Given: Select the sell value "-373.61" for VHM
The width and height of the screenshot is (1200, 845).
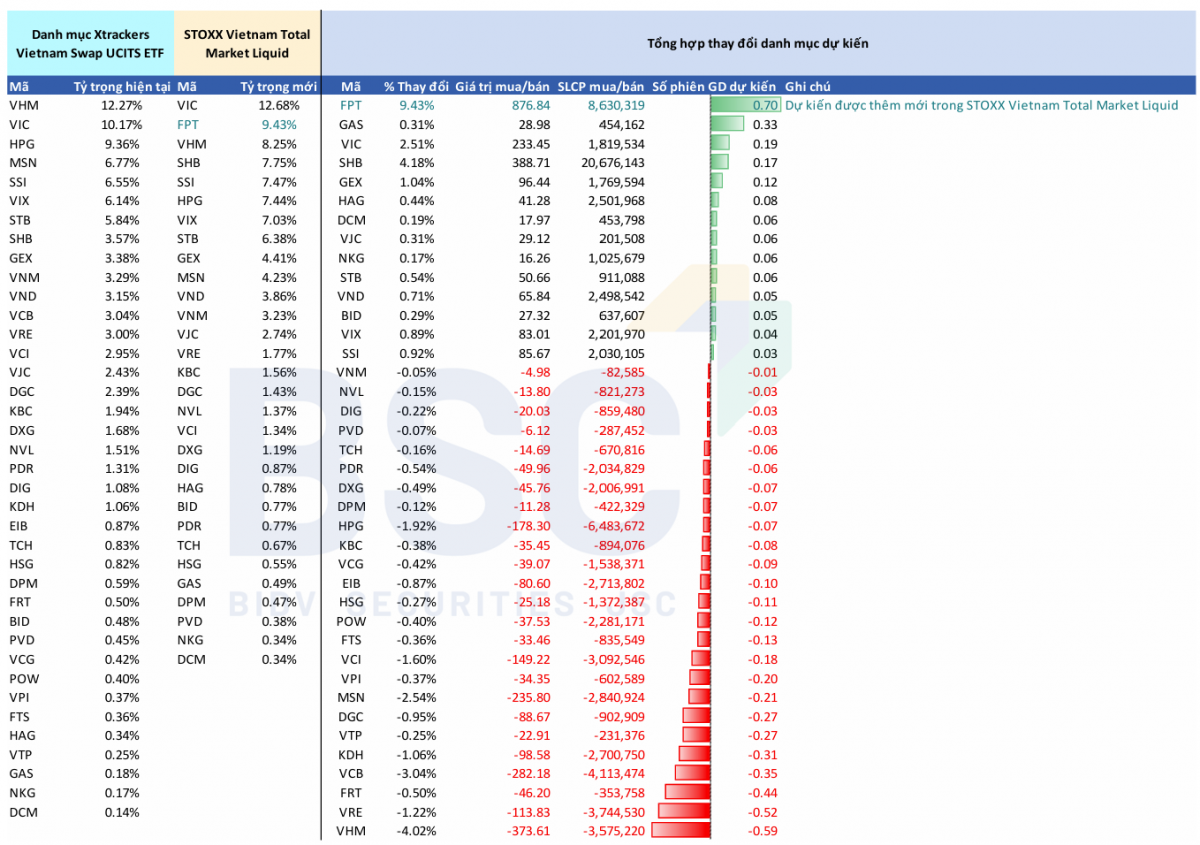Looking at the screenshot, I should point(528,831).
